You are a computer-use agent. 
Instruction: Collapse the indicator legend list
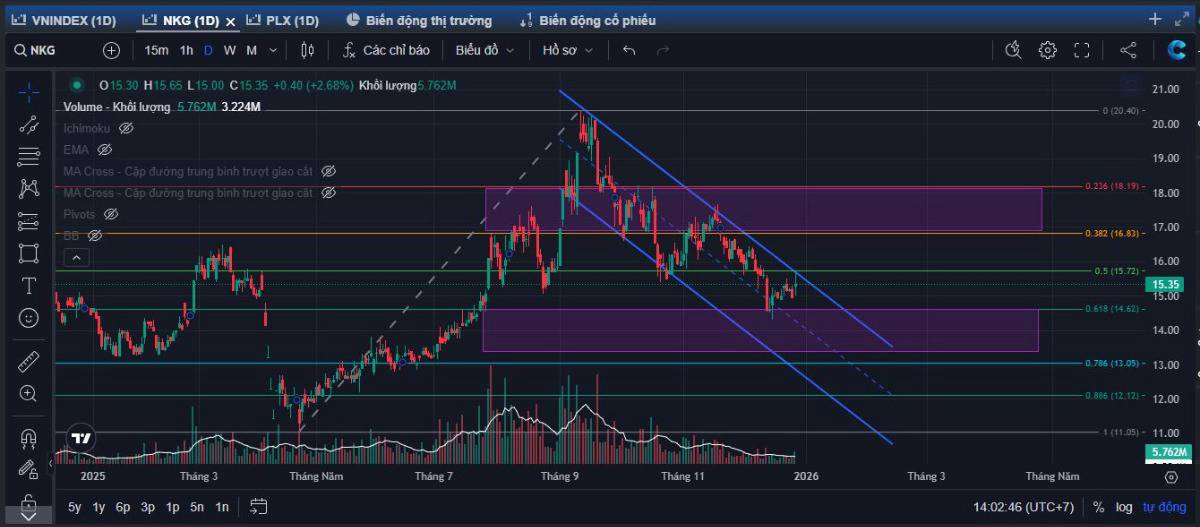(x=77, y=257)
